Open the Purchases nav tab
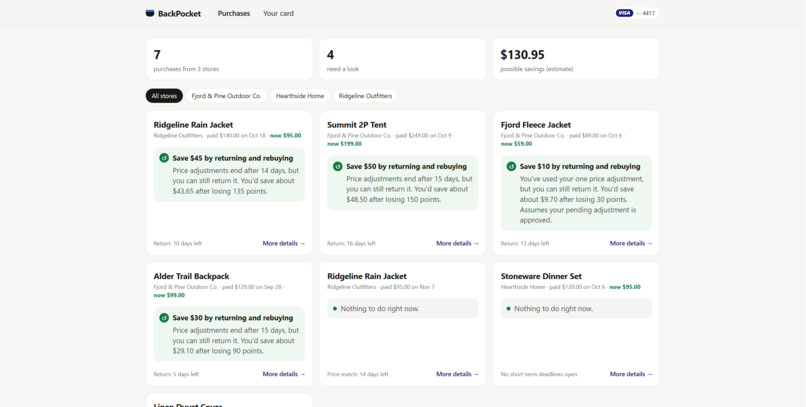The height and width of the screenshot is (407, 806). point(234,13)
